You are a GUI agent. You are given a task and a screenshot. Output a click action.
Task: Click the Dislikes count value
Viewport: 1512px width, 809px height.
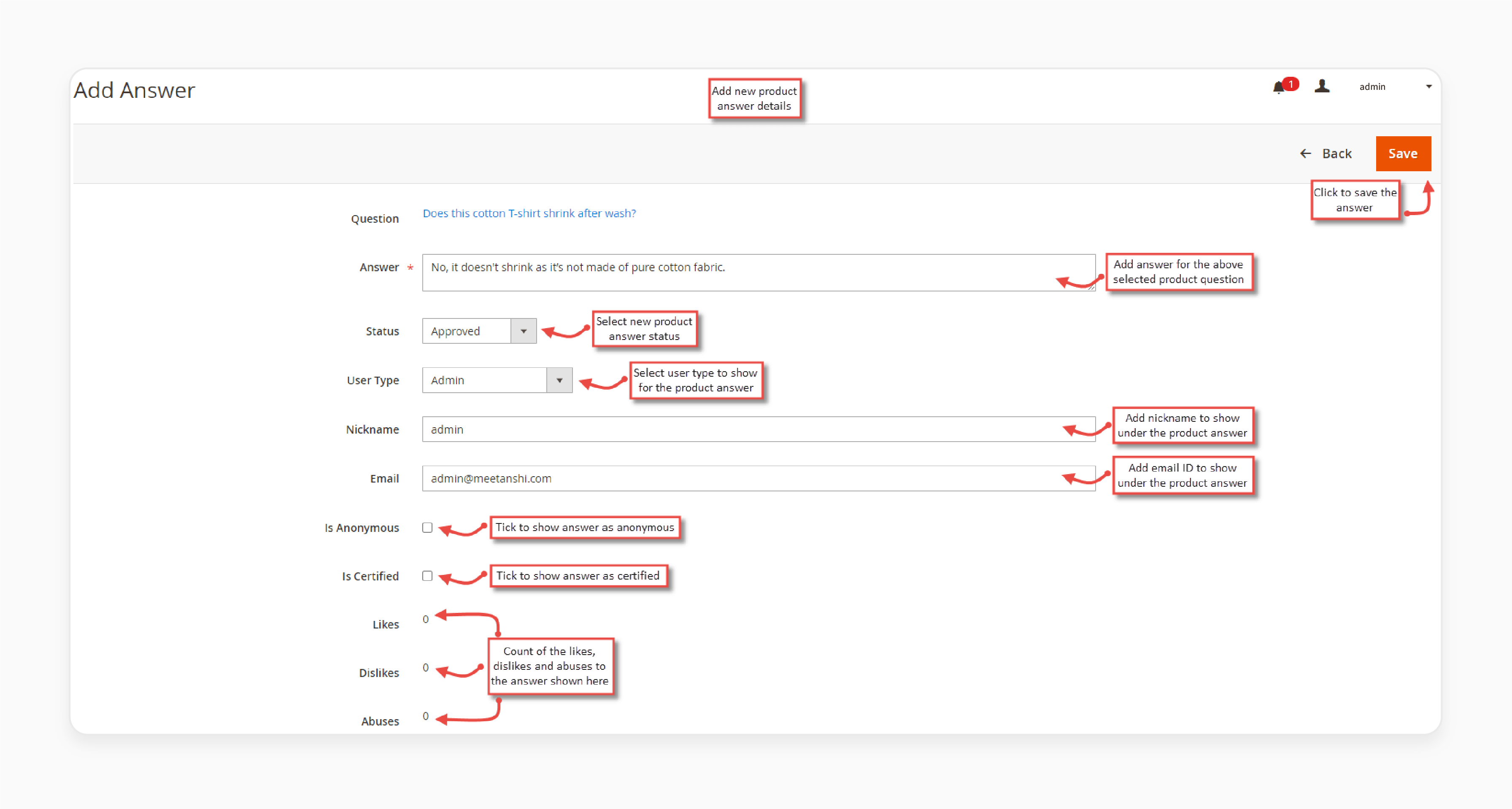(x=426, y=668)
